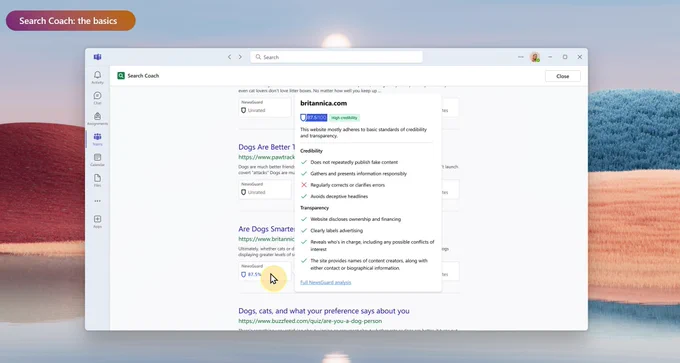Open the Are Dogs Smarter result
680x363 pixels.
point(266,229)
